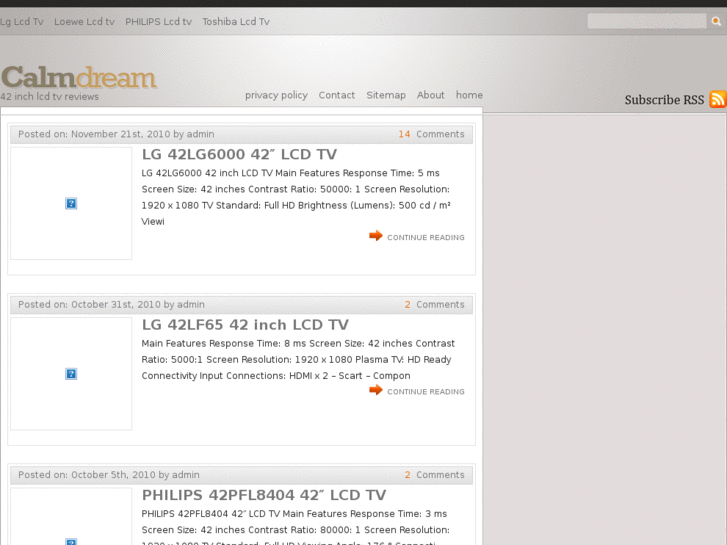The image size is (727, 545).
Task: Continue reading the LG 42LG6000 post
Action: click(x=426, y=237)
